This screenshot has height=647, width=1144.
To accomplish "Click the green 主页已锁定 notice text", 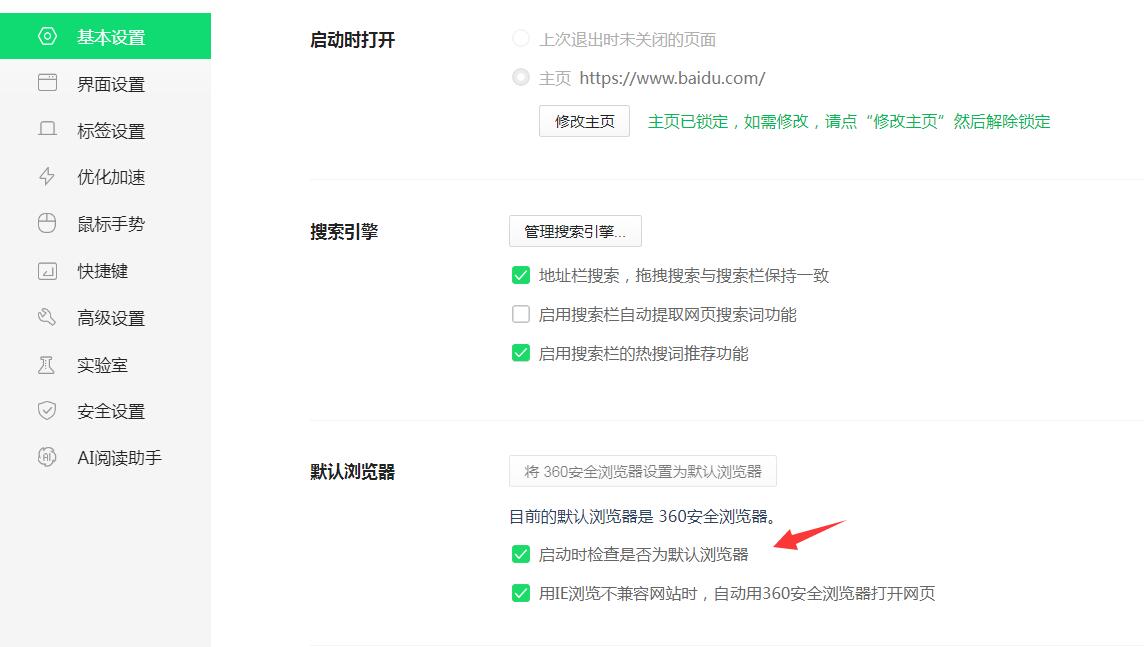I will [x=849, y=121].
